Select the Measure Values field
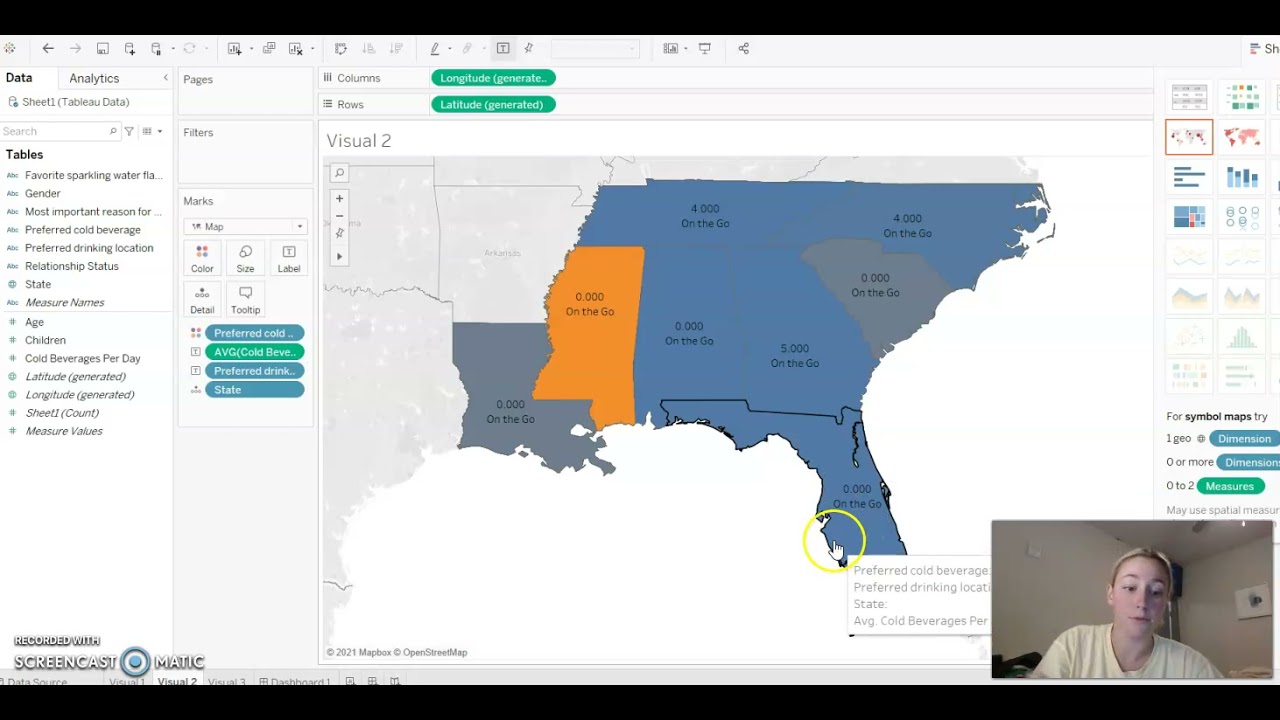 [x=64, y=431]
